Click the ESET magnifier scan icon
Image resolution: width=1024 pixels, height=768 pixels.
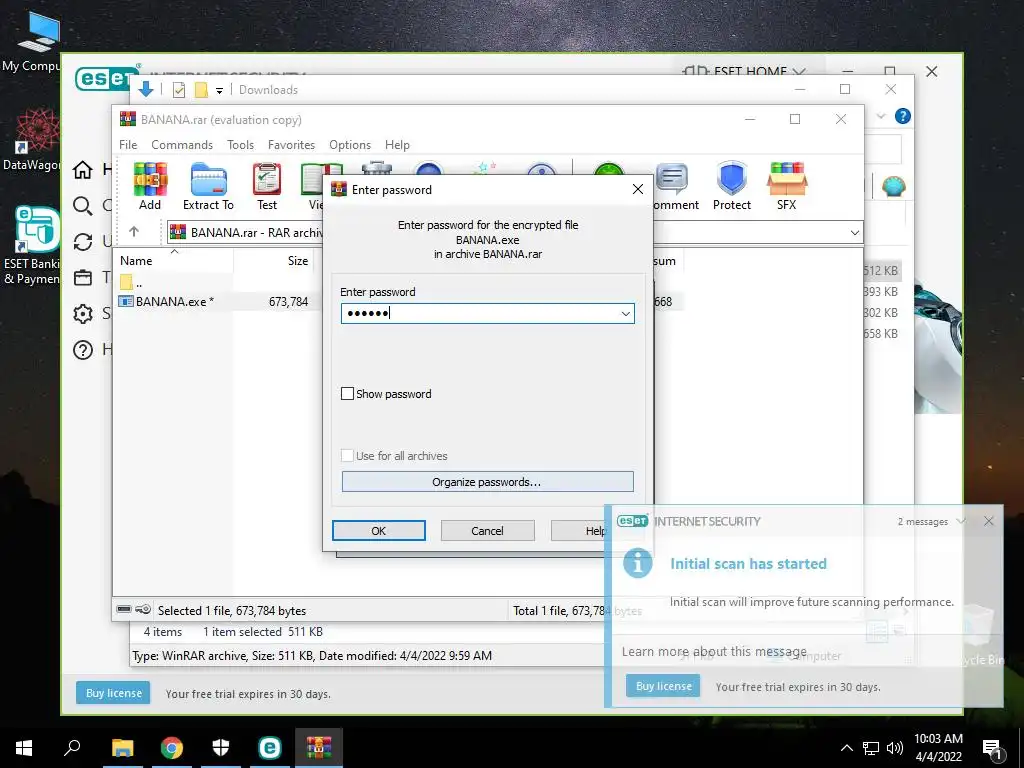[83, 206]
